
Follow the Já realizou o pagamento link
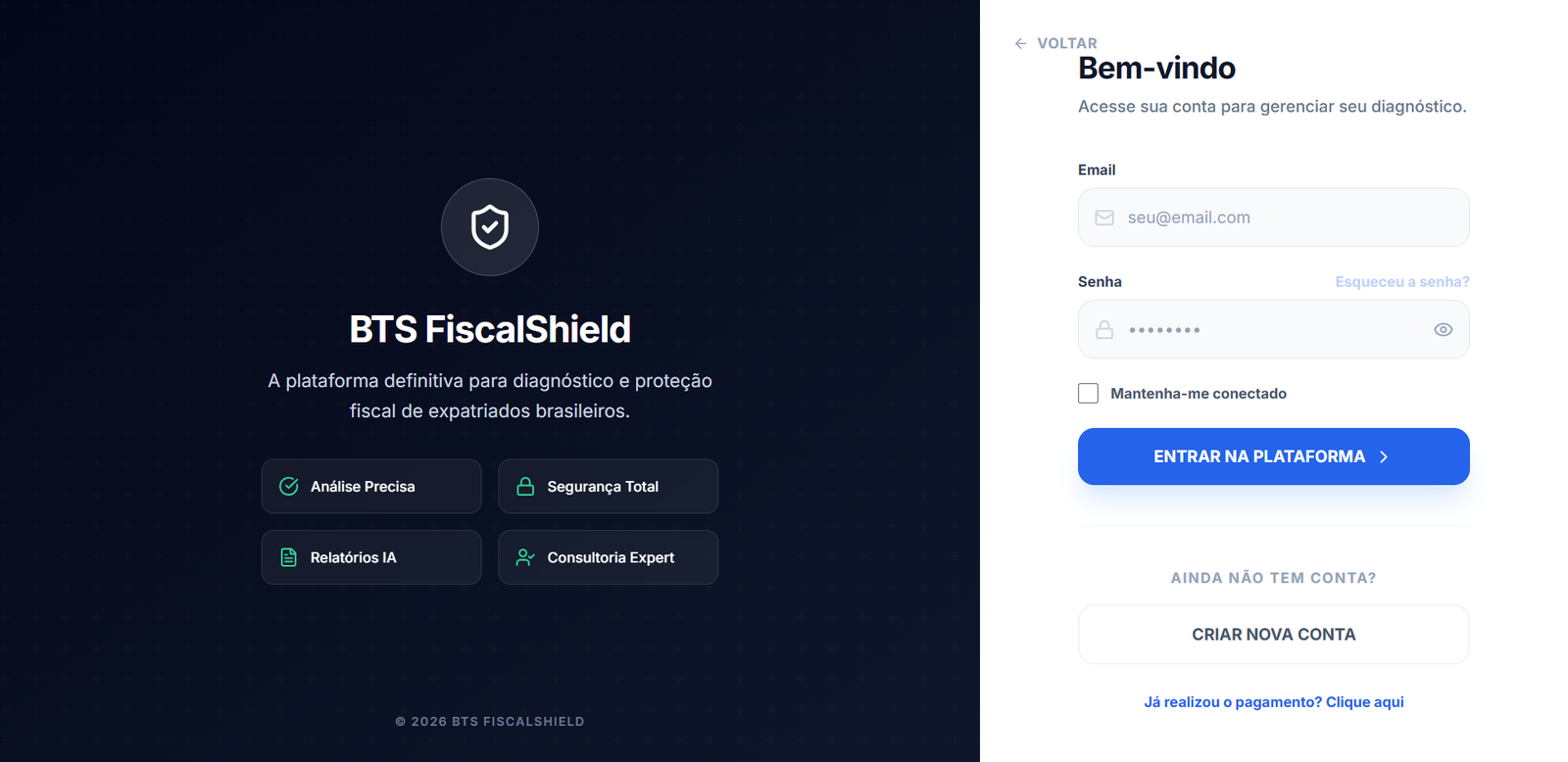[1273, 702]
